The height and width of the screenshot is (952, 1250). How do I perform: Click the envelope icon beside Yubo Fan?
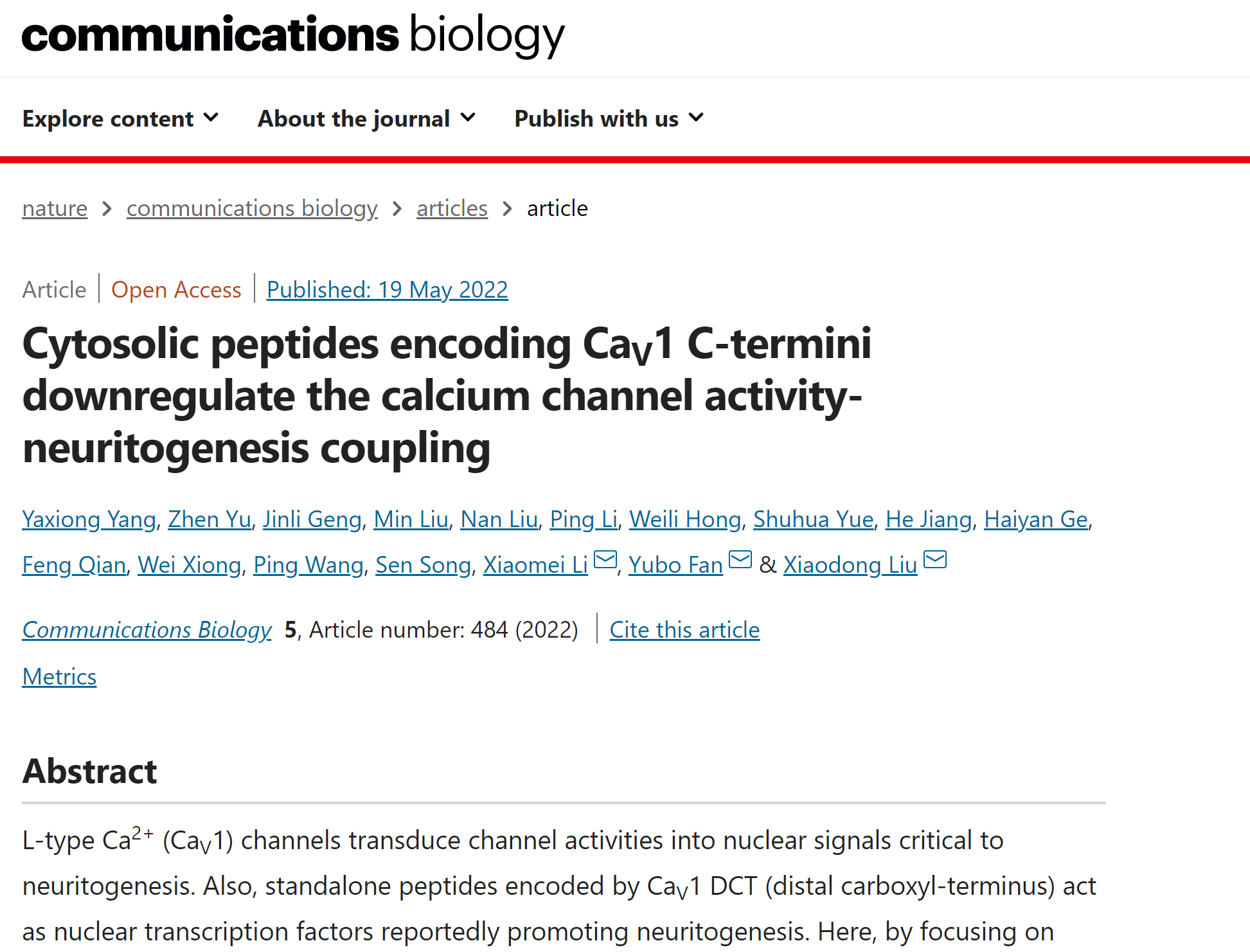pos(740,560)
